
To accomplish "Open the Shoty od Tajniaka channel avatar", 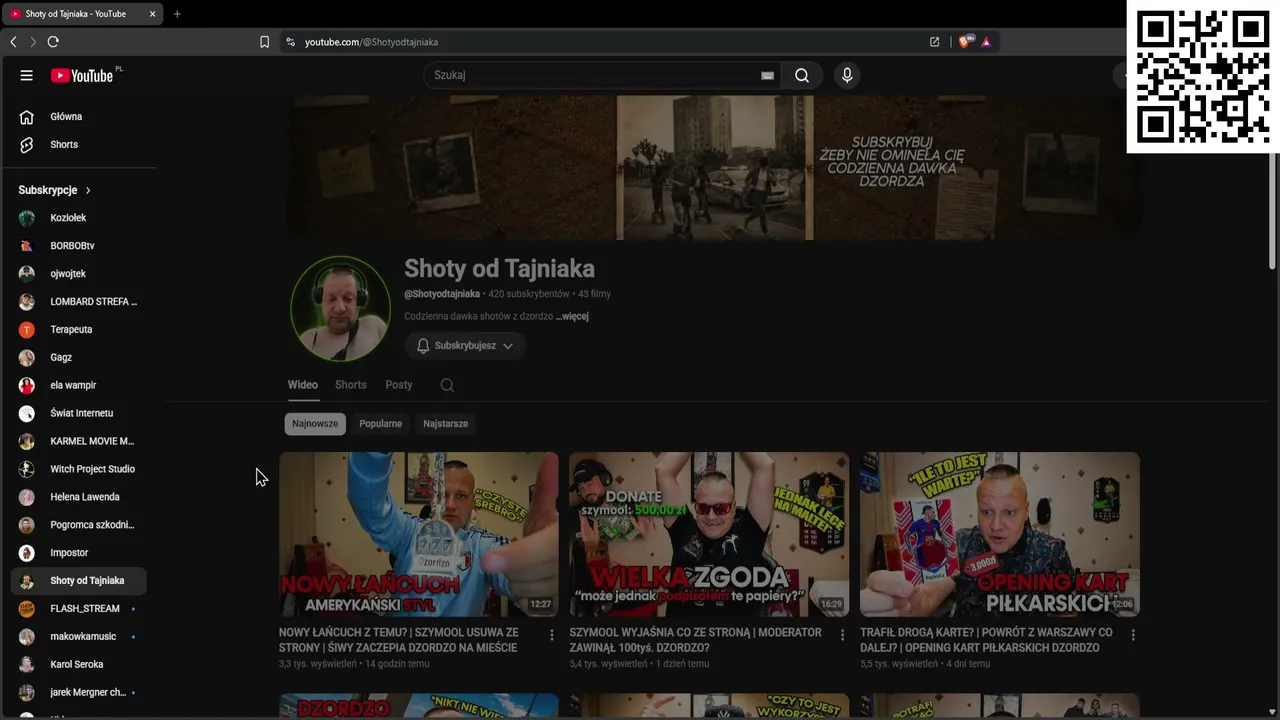I will tap(340, 308).
